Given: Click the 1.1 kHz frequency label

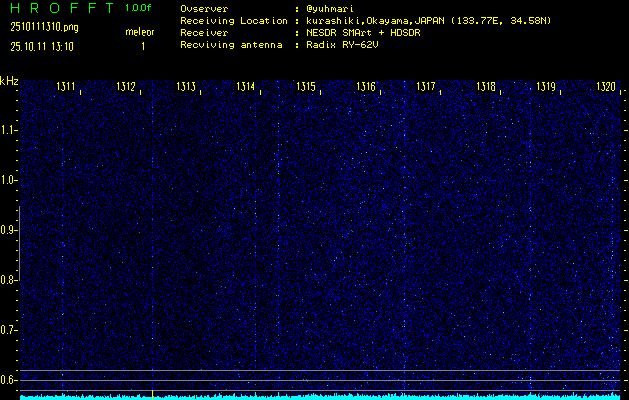Looking at the screenshot, I should coord(9,130).
